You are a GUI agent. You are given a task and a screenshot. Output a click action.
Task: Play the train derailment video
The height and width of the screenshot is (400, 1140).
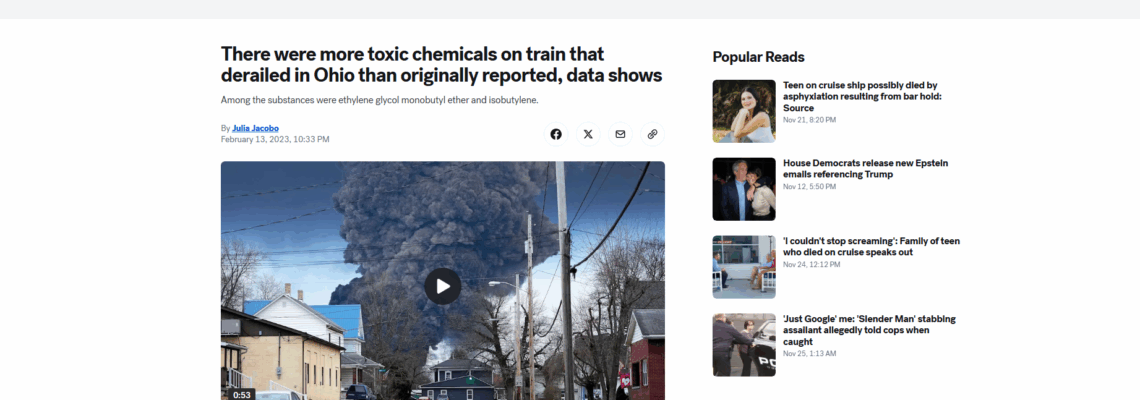pos(442,286)
